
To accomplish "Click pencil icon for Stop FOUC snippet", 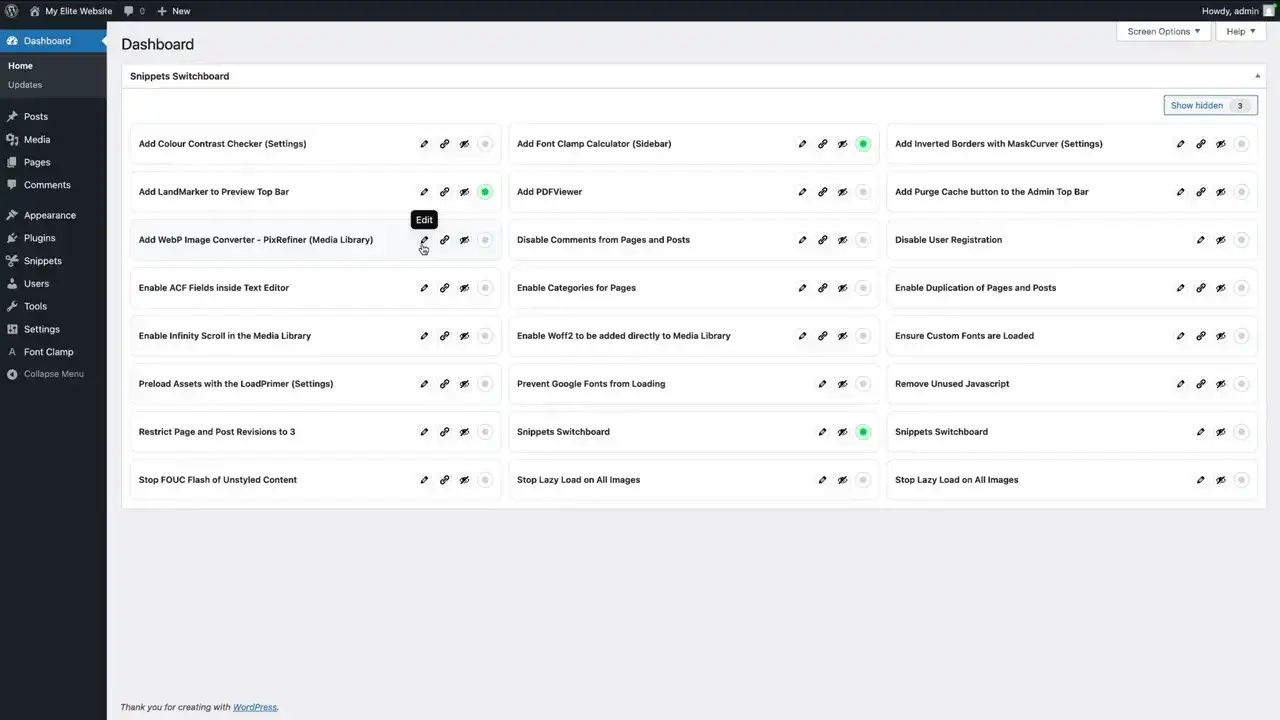I will (424, 480).
